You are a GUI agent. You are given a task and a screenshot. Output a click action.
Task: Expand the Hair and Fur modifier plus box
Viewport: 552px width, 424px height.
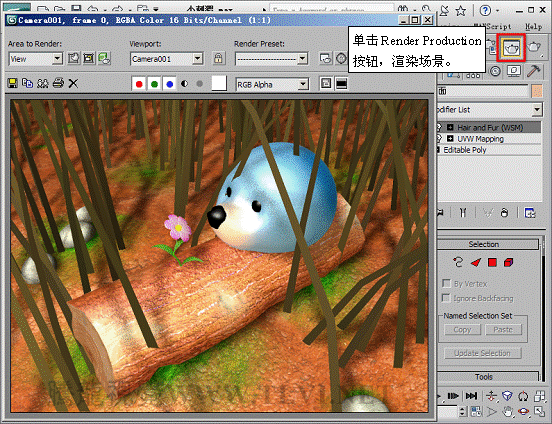[x=450, y=127]
